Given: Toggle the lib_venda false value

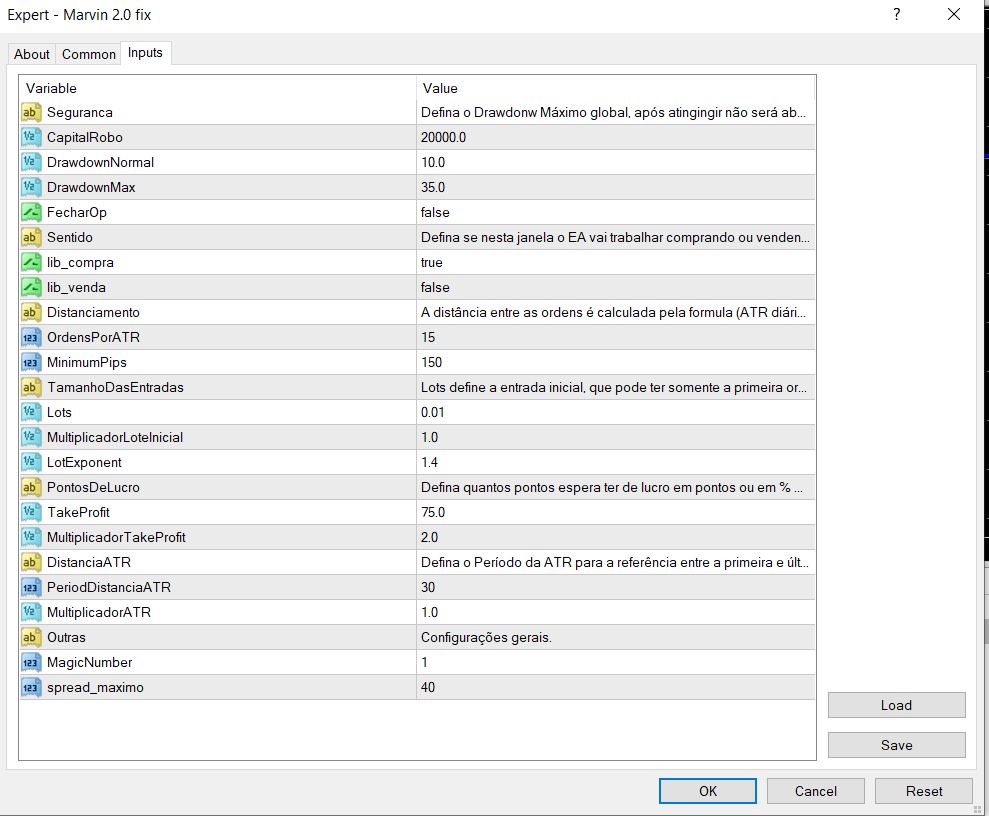Looking at the screenshot, I should pos(435,287).
